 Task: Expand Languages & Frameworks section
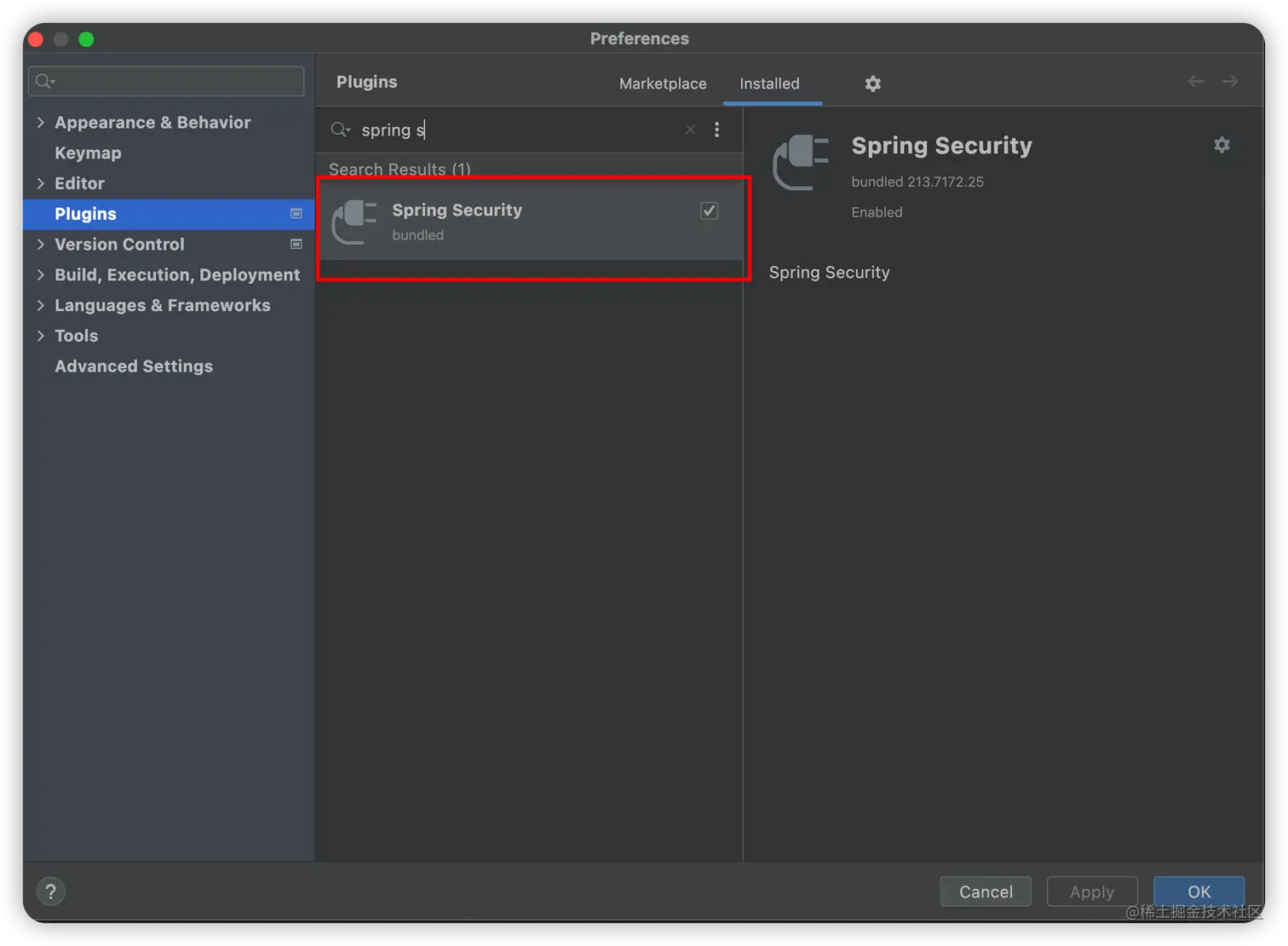(x=41, y=305)
